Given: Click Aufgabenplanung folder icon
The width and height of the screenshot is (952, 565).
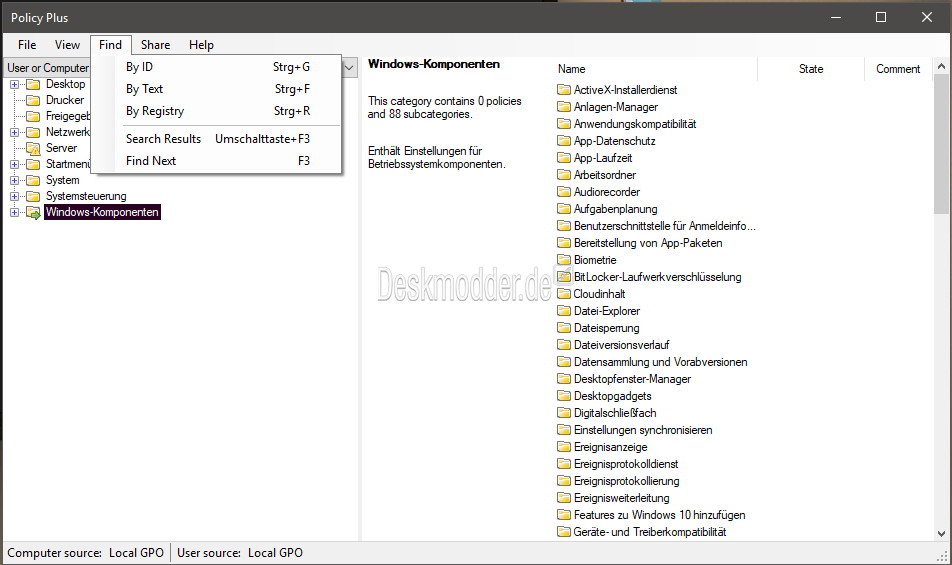Looking at the screenshot, I should pos(564,209).
